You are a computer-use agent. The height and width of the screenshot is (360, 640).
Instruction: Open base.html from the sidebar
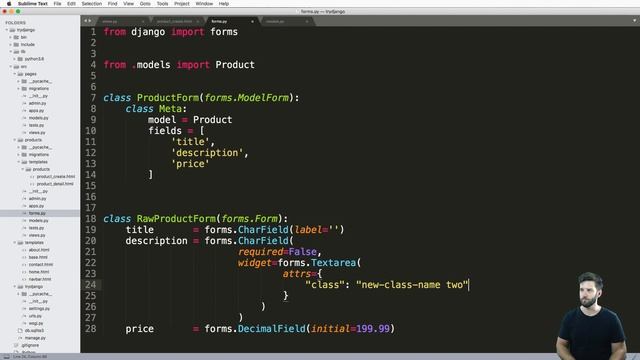(38, 258)
